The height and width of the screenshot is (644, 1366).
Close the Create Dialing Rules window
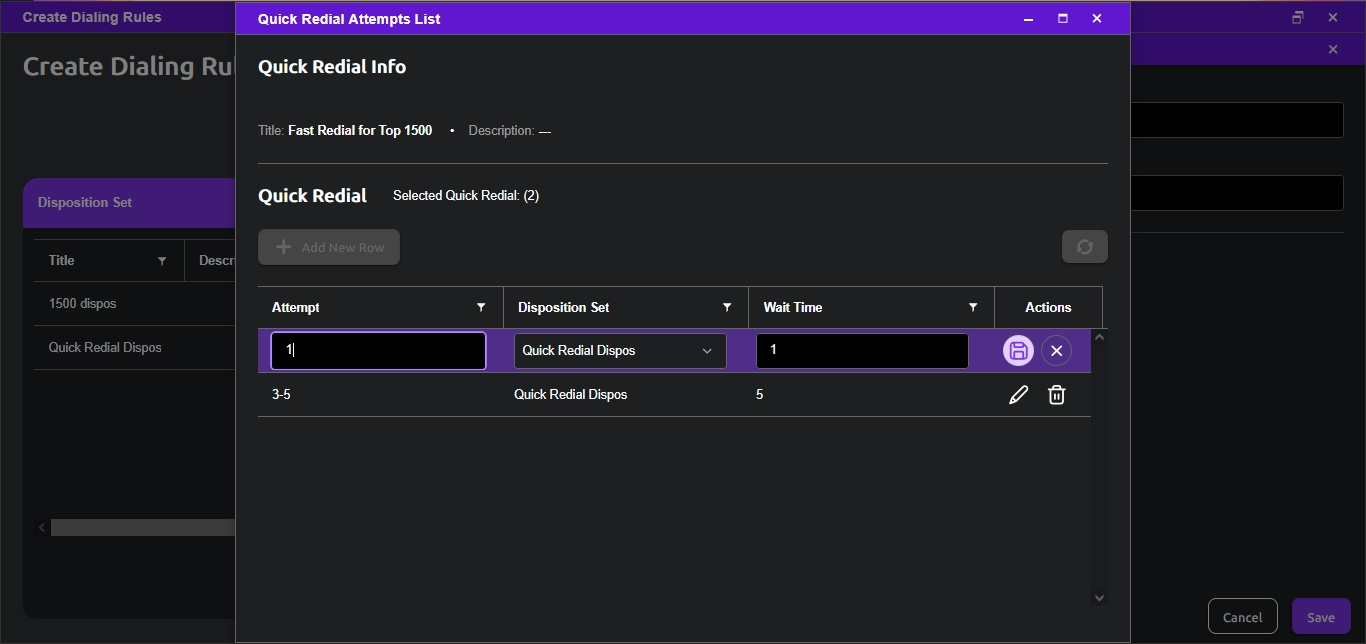[1333, 17]
